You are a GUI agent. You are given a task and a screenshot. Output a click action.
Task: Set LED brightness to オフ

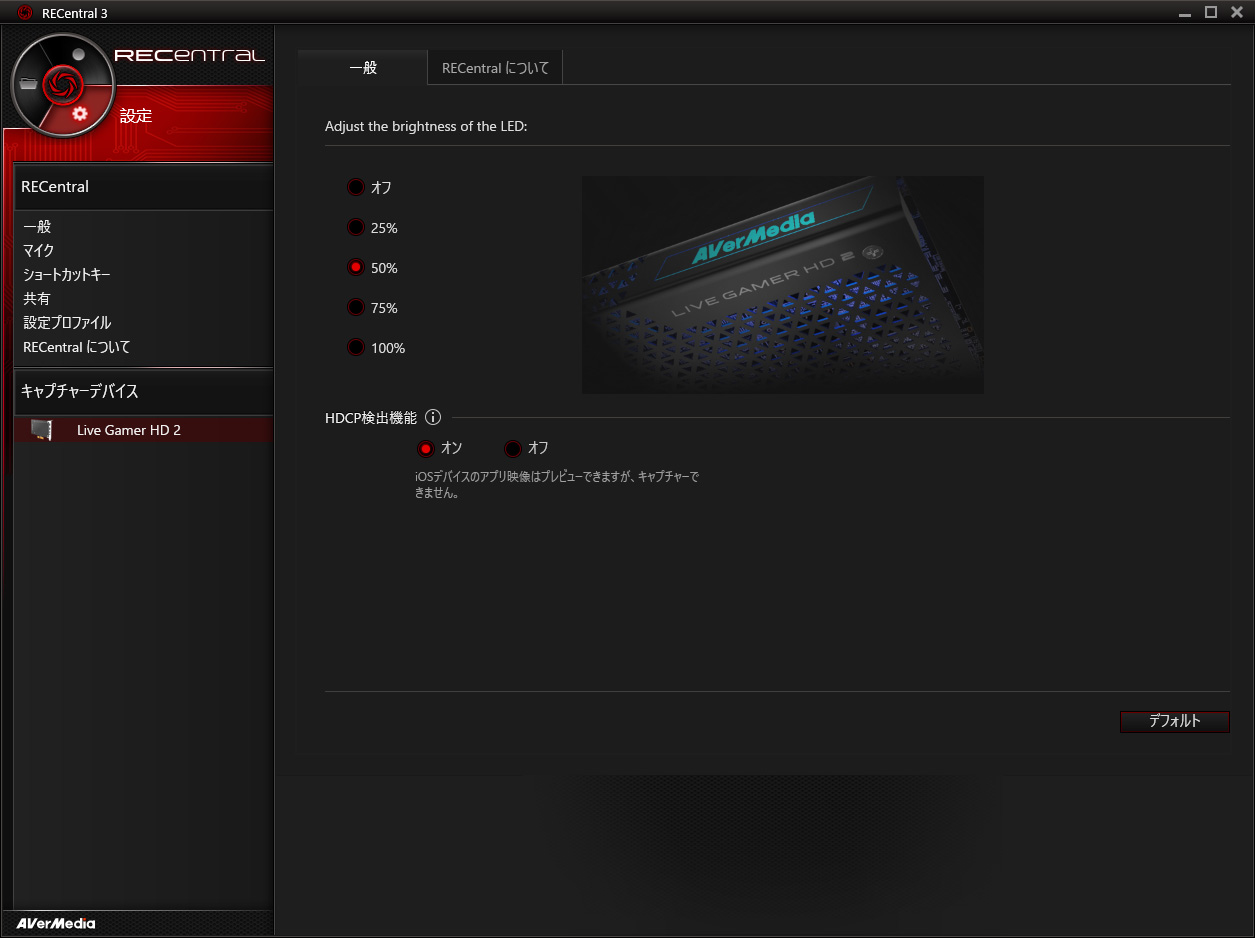[355, 187]
